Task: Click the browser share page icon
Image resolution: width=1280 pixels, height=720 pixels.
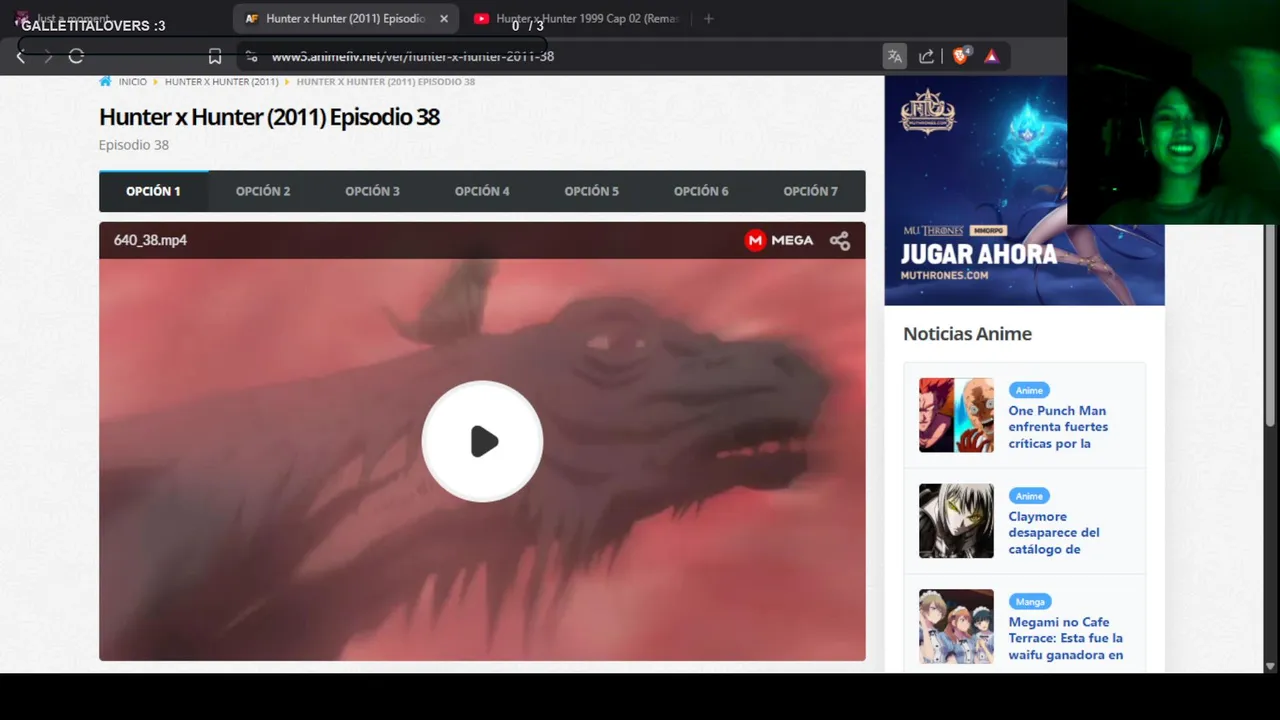Action: coord(927,56)
